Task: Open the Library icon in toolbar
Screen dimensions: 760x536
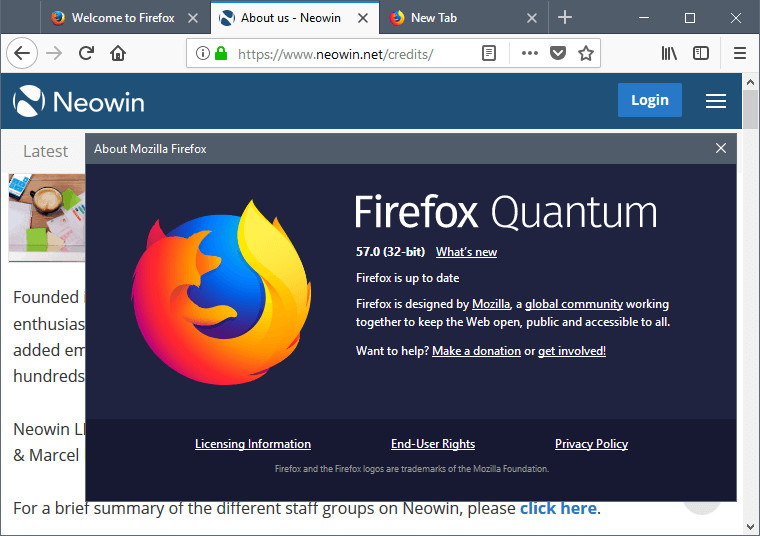Action: coord(669,53)
